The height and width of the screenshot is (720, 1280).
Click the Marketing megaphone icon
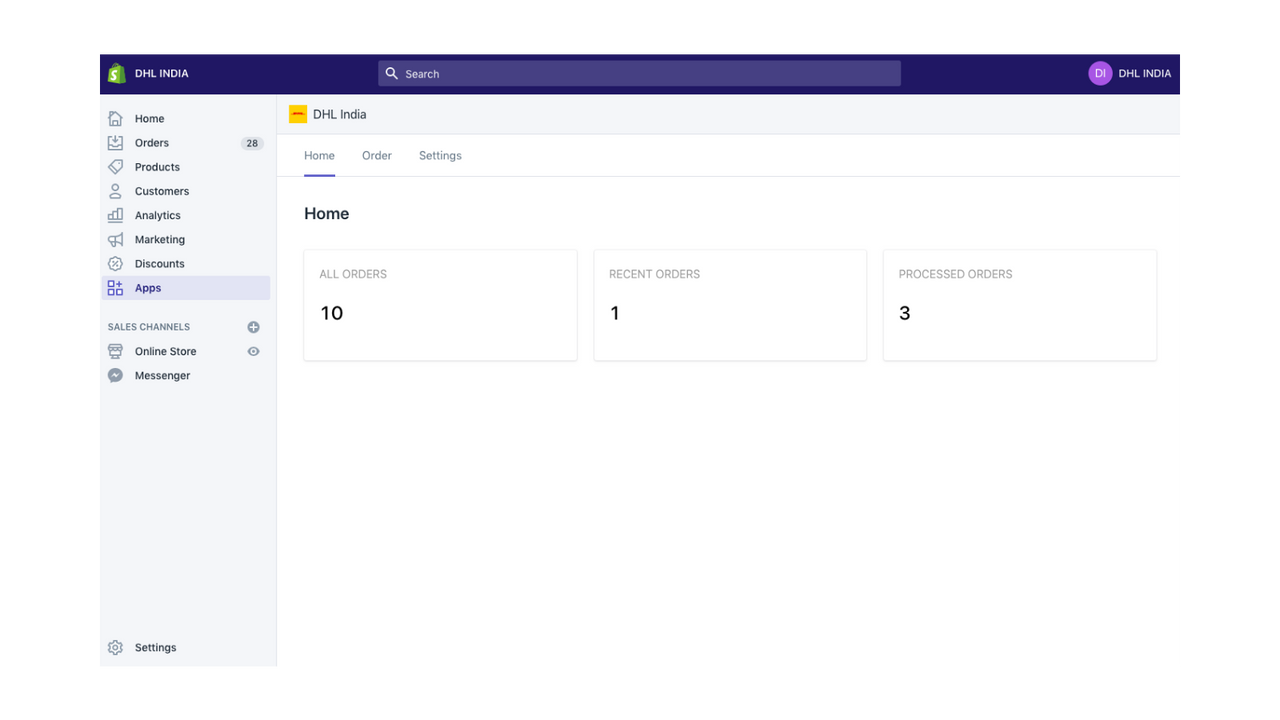pos(115,239)
